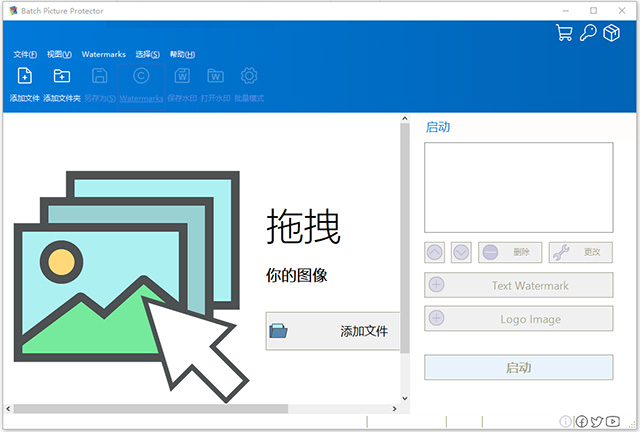Add a Text Watermark

519,285
